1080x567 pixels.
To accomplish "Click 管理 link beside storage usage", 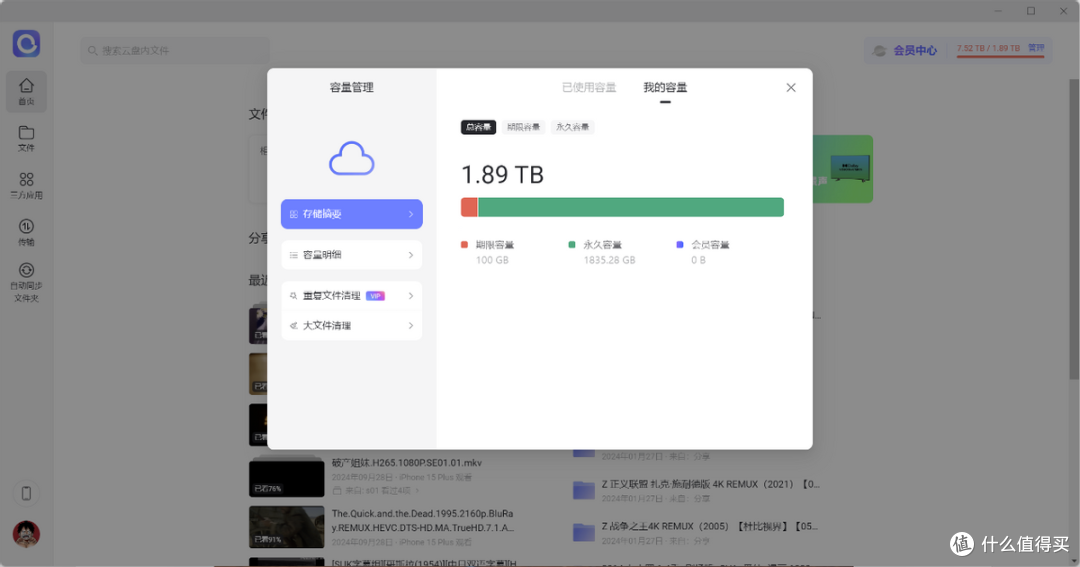I will pyautogui.click(x=1036, y=48).
